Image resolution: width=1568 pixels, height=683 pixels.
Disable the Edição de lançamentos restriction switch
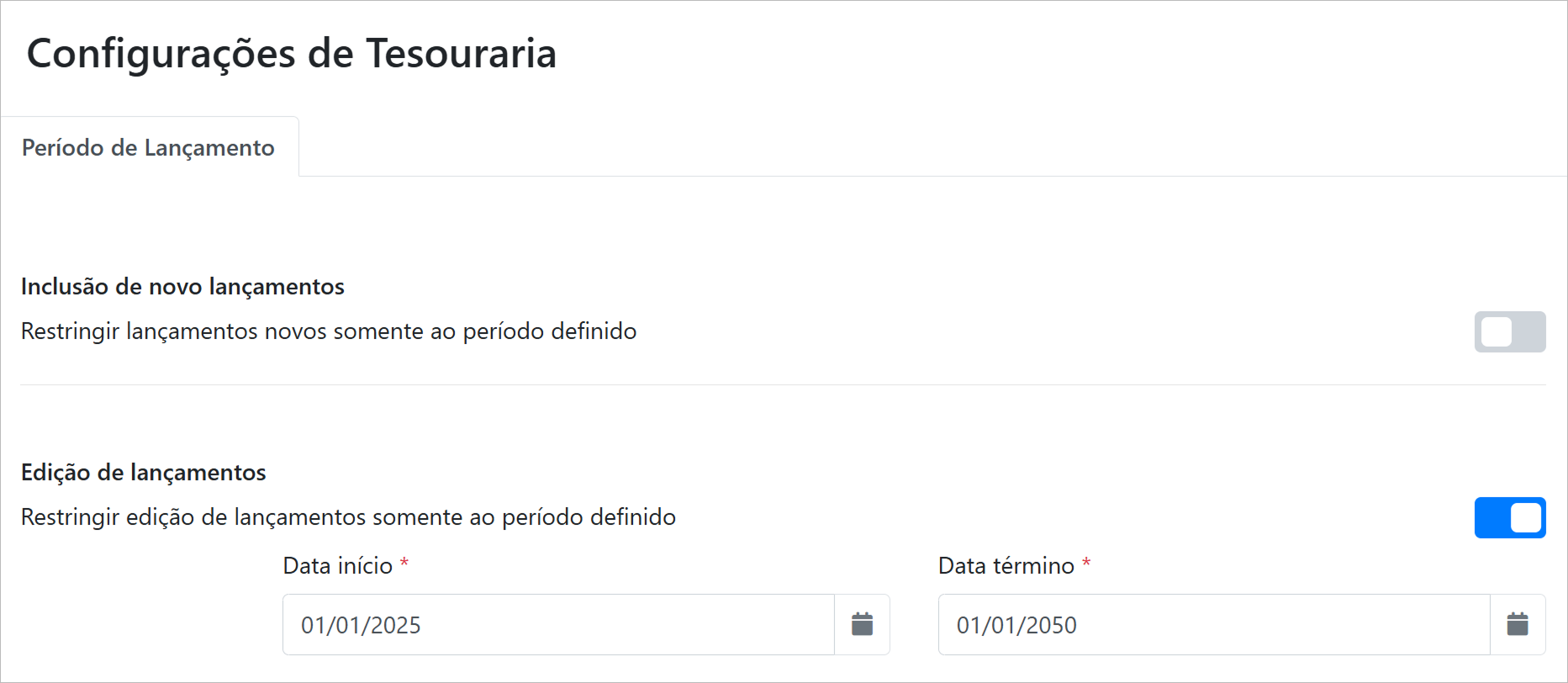coord(1509,517)
